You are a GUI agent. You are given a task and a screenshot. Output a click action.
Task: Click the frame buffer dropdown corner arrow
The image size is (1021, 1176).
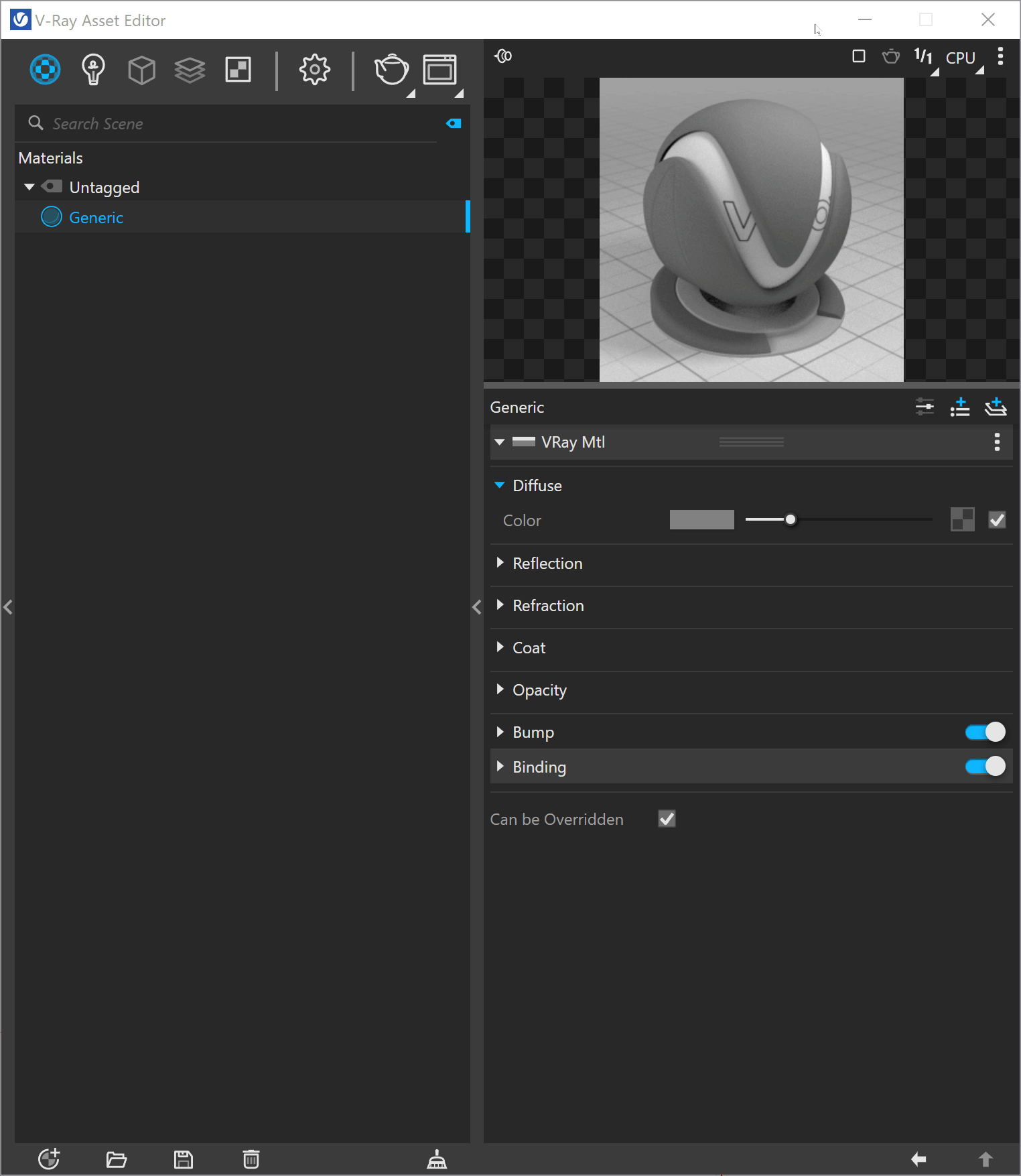click(459, 93)
